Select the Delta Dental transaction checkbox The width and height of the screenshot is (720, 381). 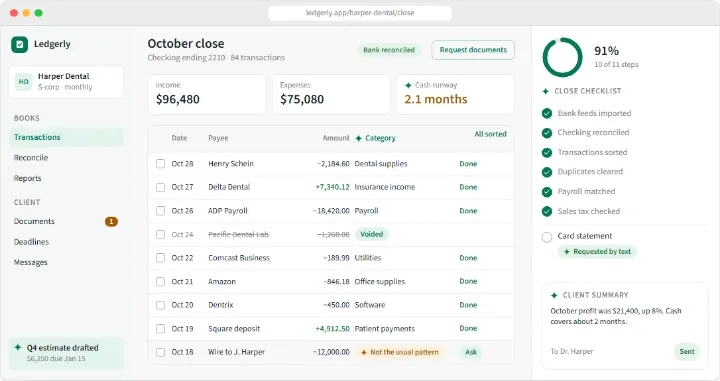click(x=160, y=187)
